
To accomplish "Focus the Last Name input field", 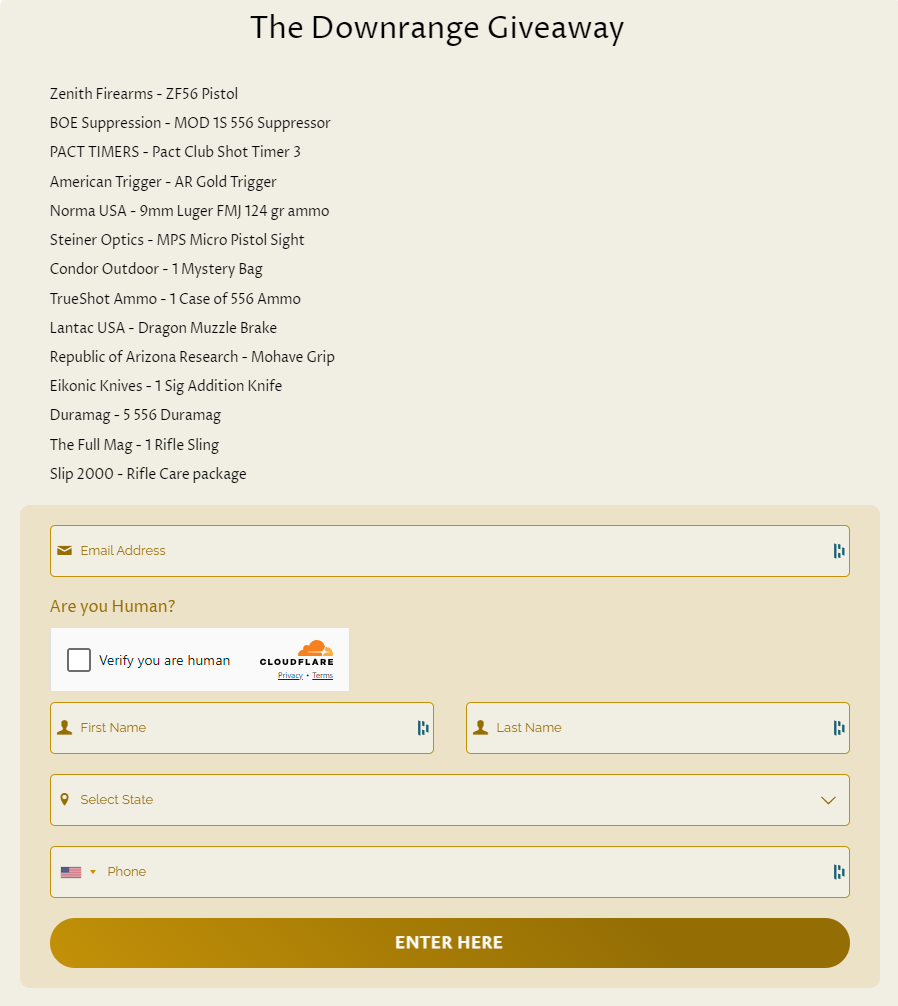I will point(657,728).
